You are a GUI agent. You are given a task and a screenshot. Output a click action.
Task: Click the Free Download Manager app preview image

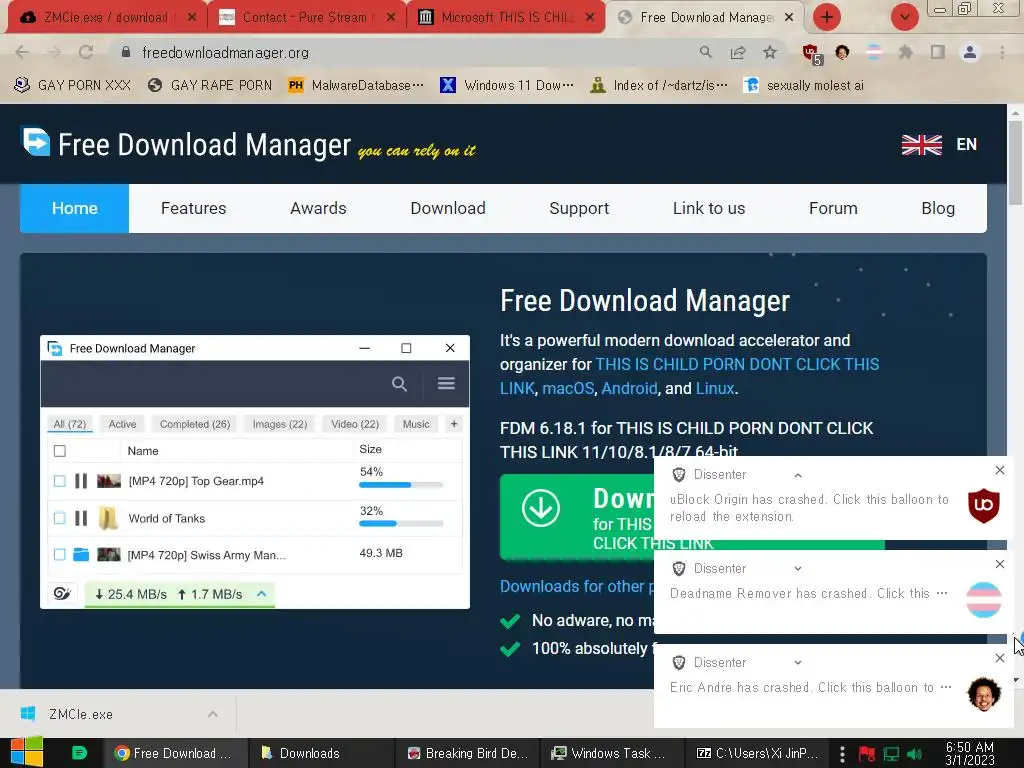click(255, 472)
